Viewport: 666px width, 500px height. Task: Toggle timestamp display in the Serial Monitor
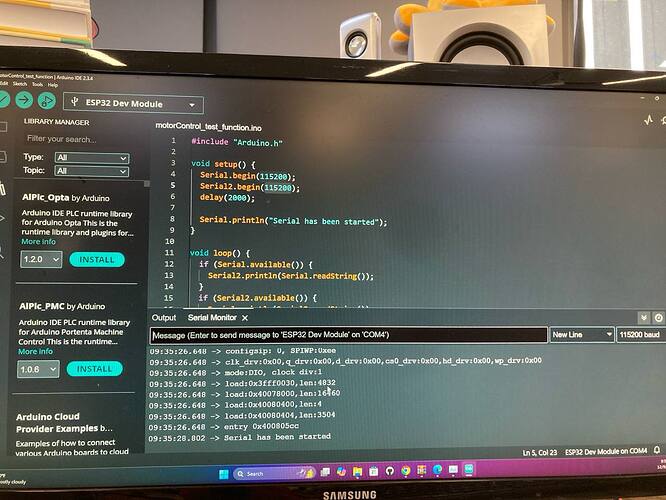tap(658, 317)
